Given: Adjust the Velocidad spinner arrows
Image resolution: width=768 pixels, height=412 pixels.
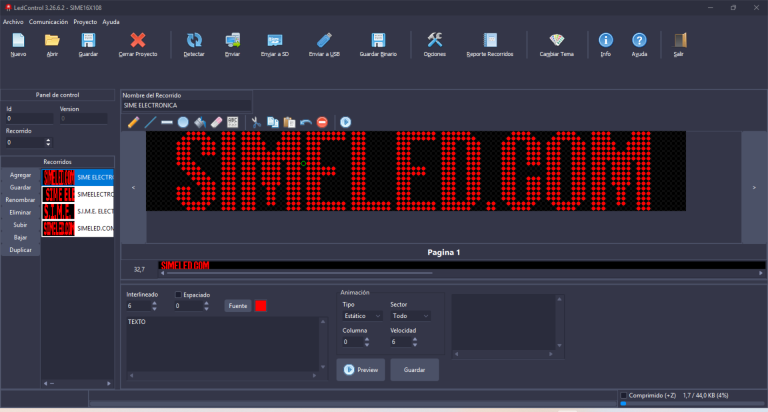Looking at the screenshot, I should 415,342.
